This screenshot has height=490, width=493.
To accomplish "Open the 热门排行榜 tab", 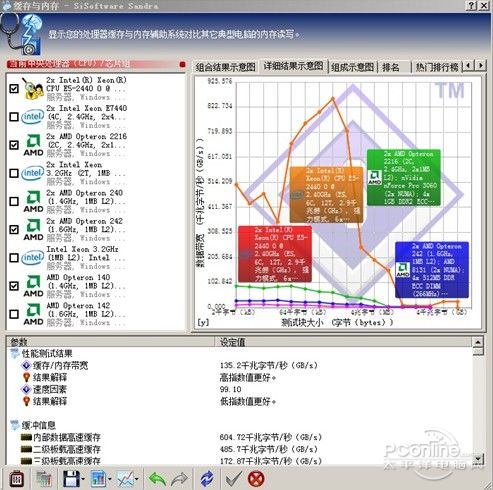I will [x=437, y=67].
